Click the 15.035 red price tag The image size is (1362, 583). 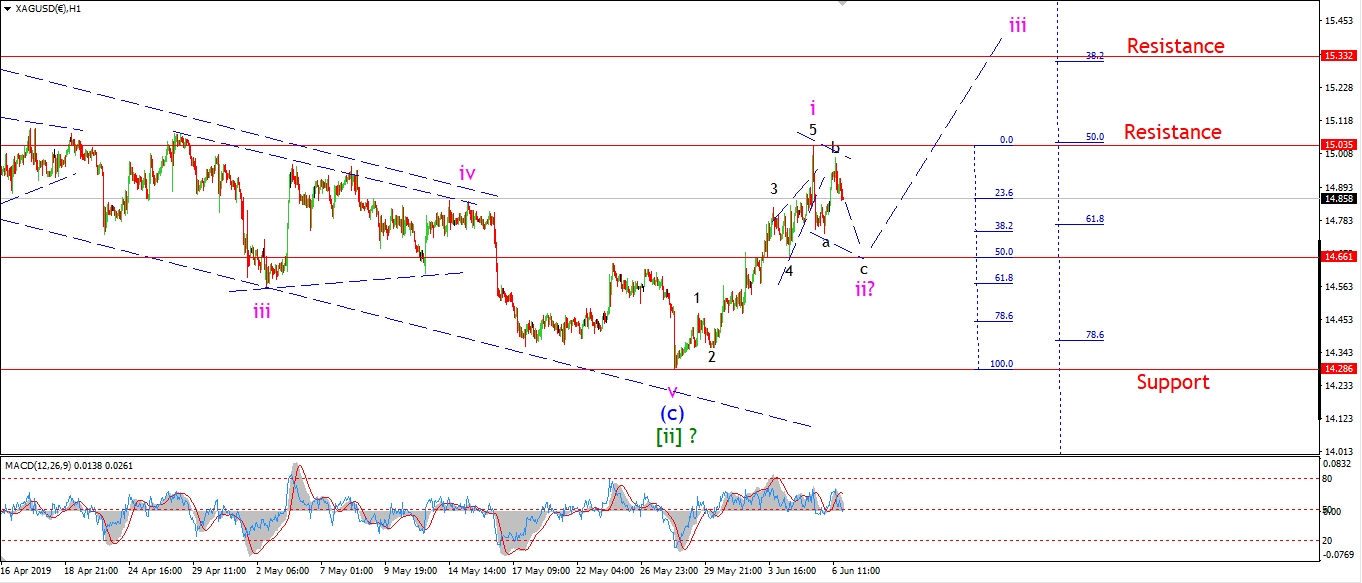point(1339,145)
